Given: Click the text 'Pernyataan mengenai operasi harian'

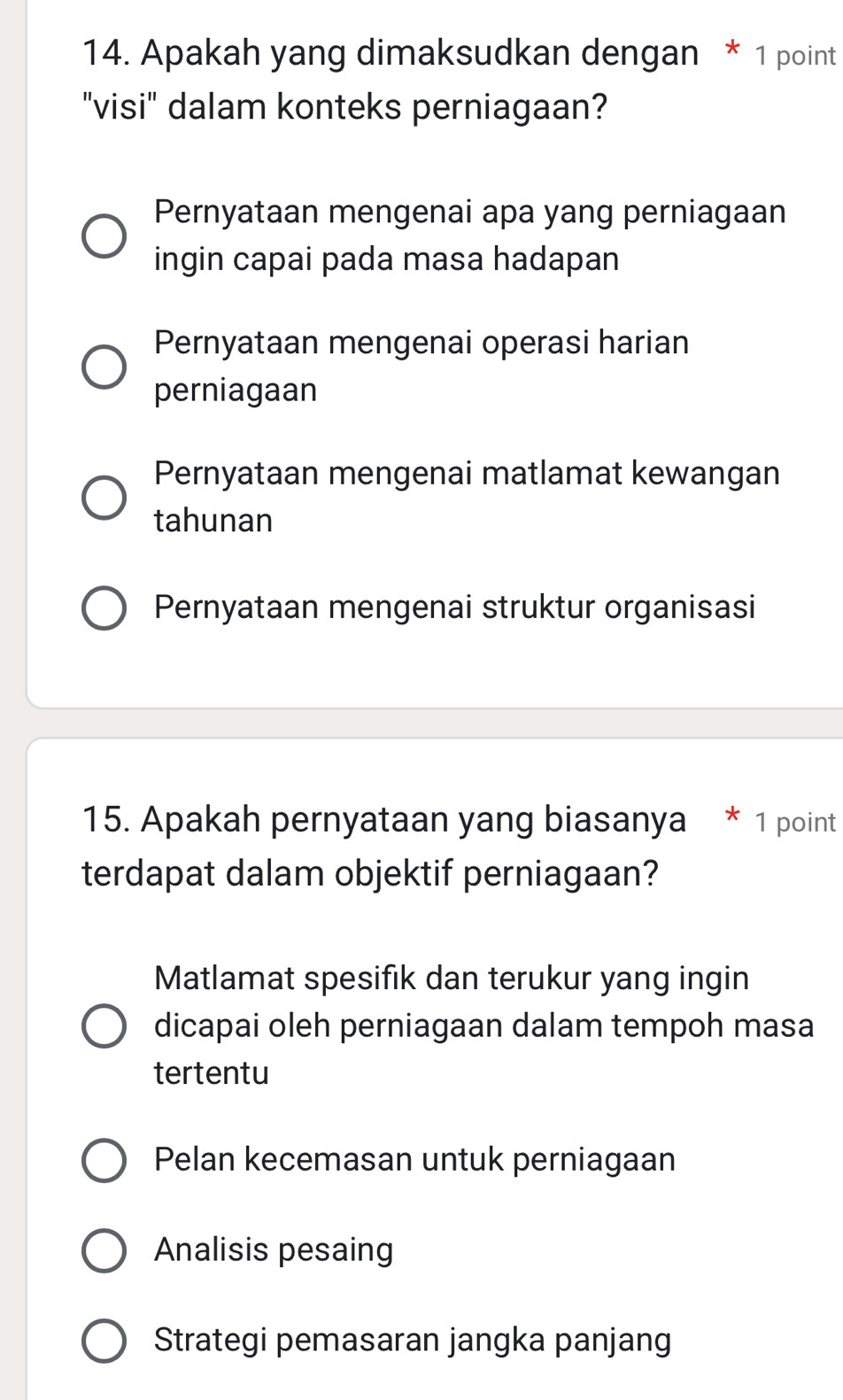Looking at the screenshot, I should tap(421, 343).
